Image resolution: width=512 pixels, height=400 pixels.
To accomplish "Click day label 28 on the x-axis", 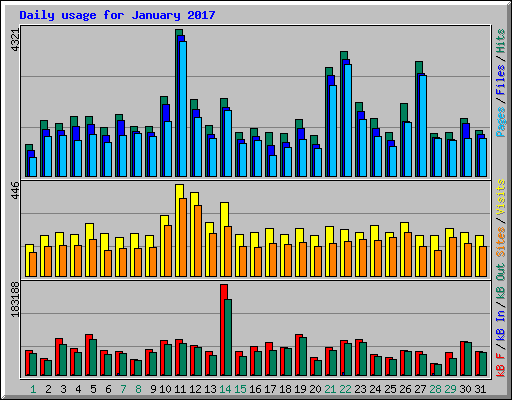I will coord(435,389).
